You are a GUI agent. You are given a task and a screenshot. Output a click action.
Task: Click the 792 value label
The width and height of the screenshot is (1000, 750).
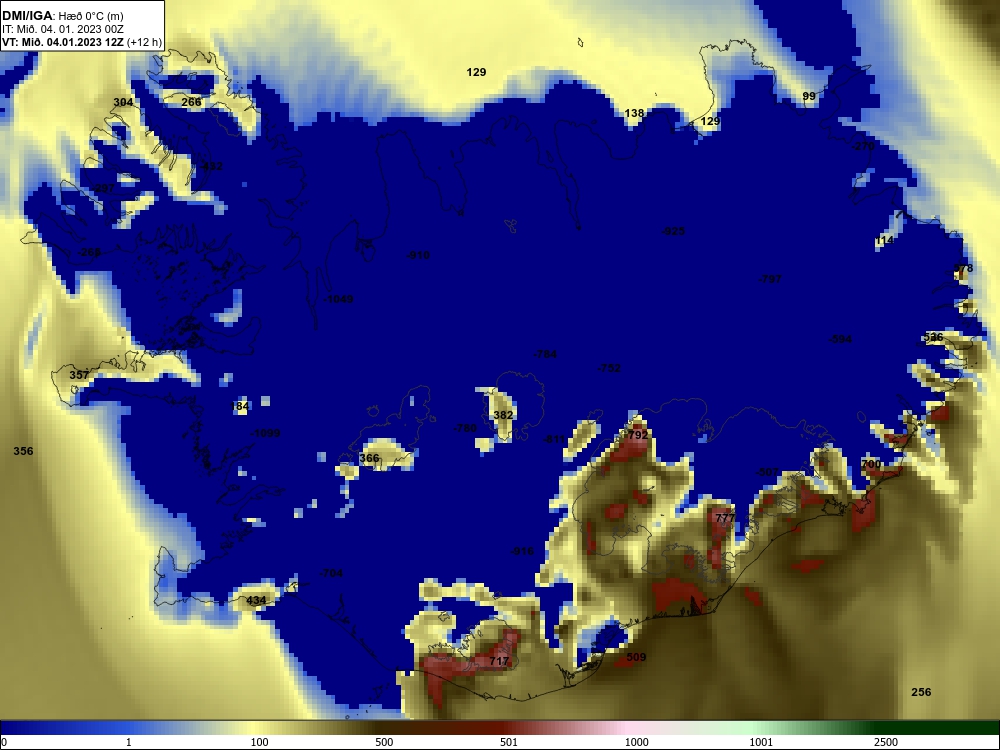pos(638,435)
